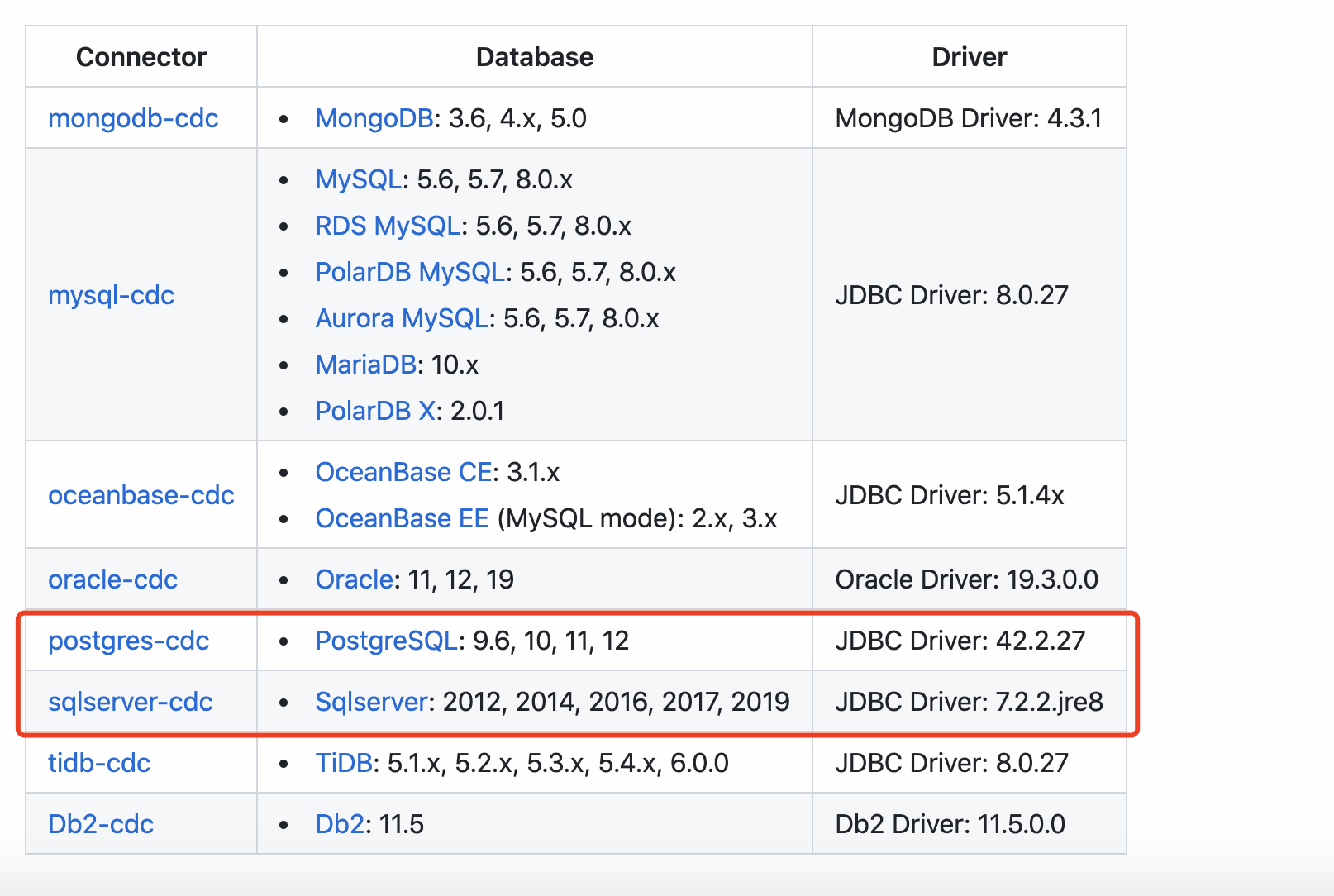The image size is (1334, 896).
Task: Click the Connector column header
Action: point(141,57)
